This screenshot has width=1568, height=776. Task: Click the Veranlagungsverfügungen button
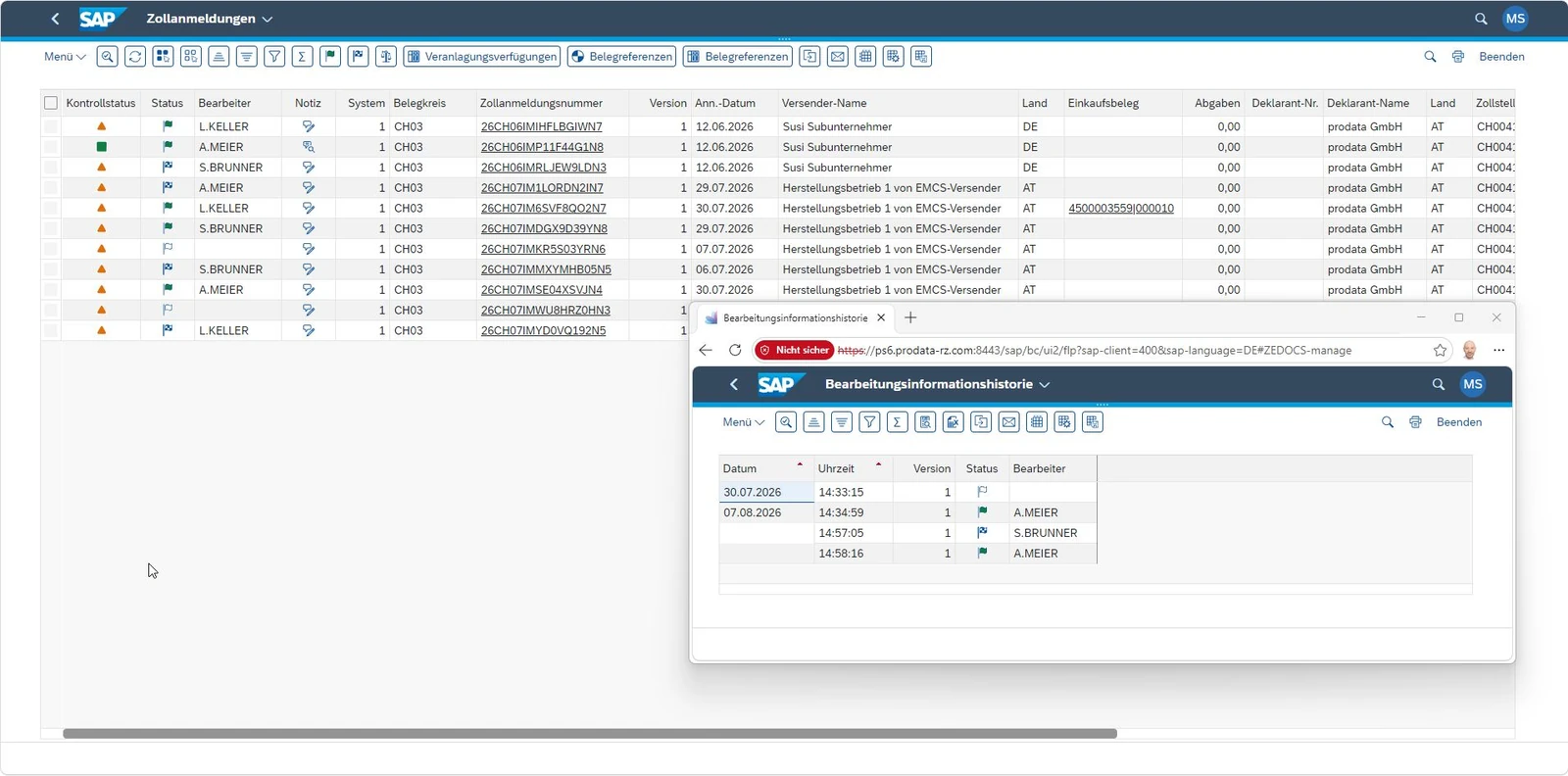(482, 57)
